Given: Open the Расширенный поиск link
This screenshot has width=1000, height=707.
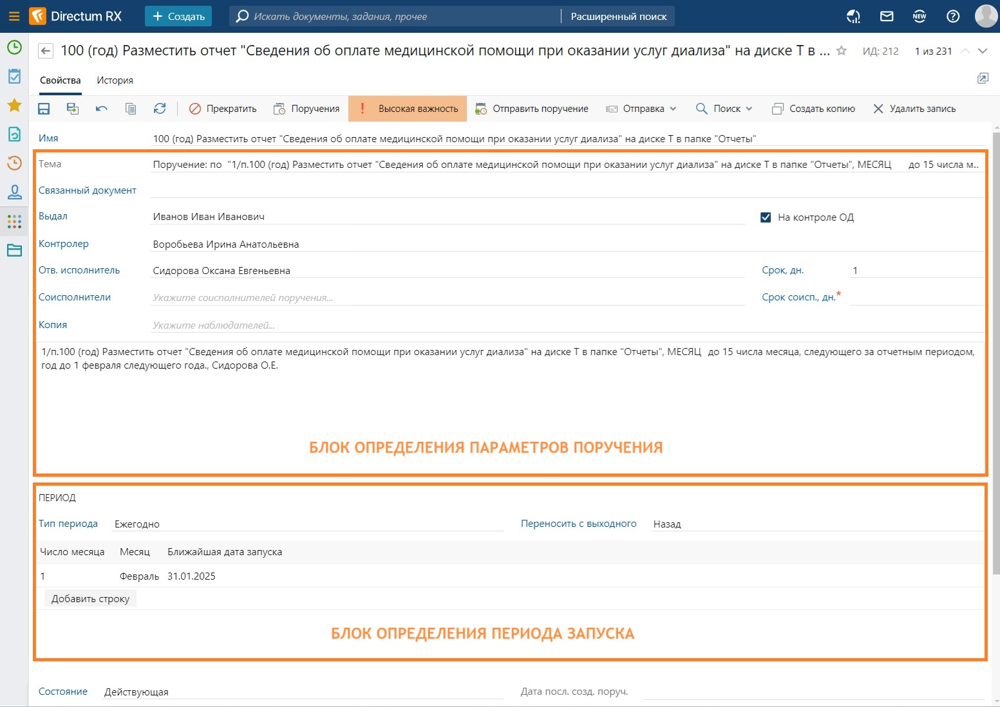Looking at the screenshot, I should click(x=618, y=16).
